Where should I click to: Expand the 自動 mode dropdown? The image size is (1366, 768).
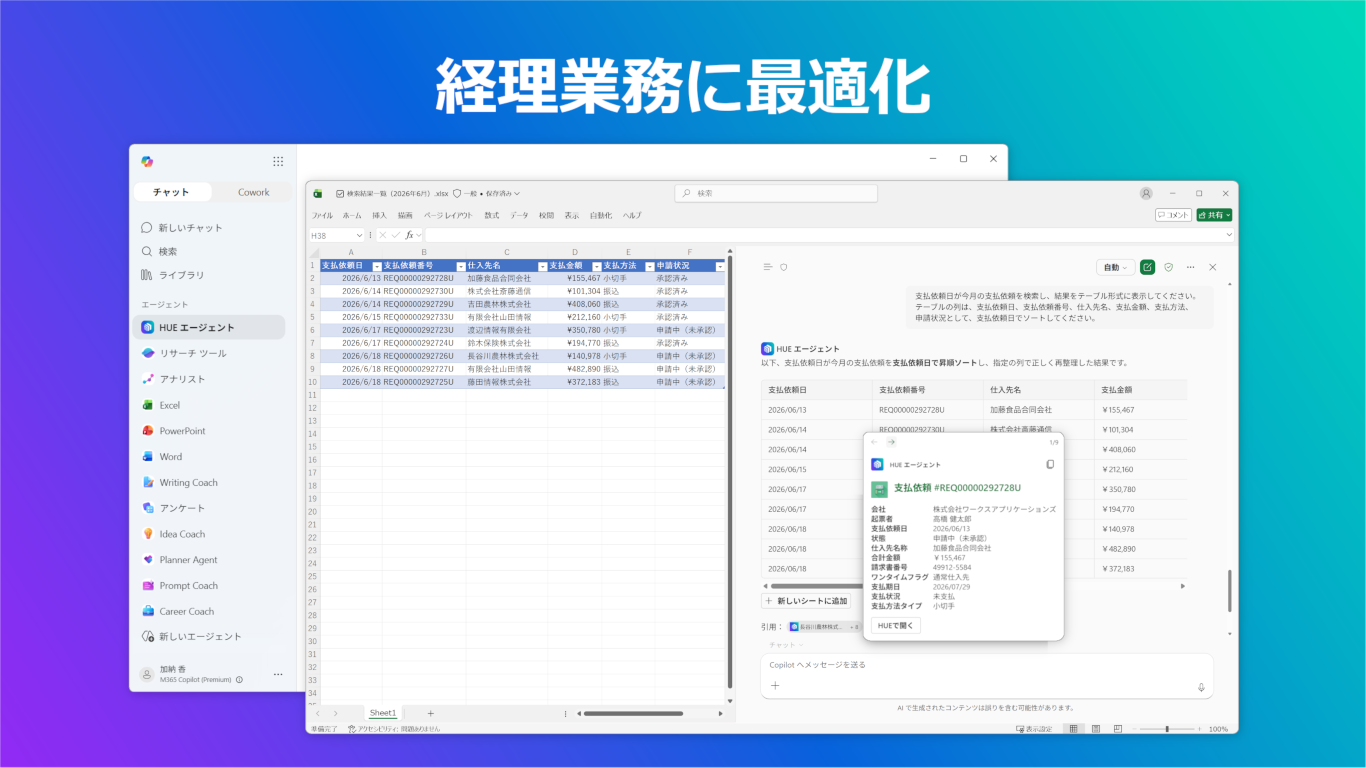pos(1114,267)
